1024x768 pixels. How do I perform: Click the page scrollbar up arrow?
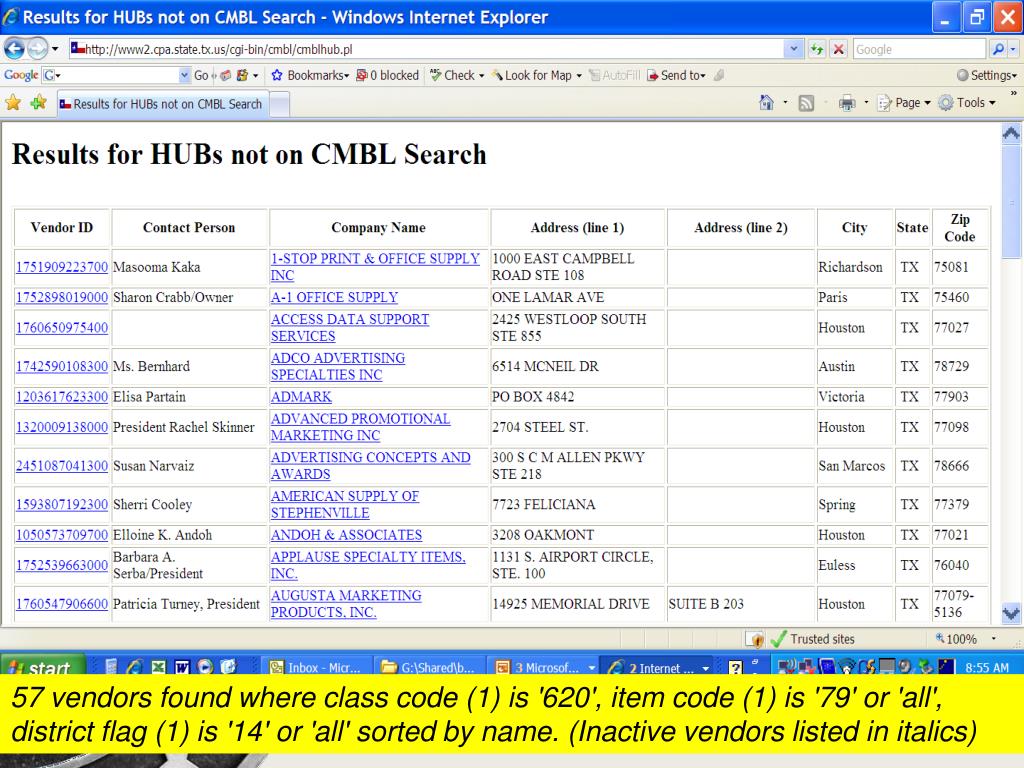point(1011,134)
